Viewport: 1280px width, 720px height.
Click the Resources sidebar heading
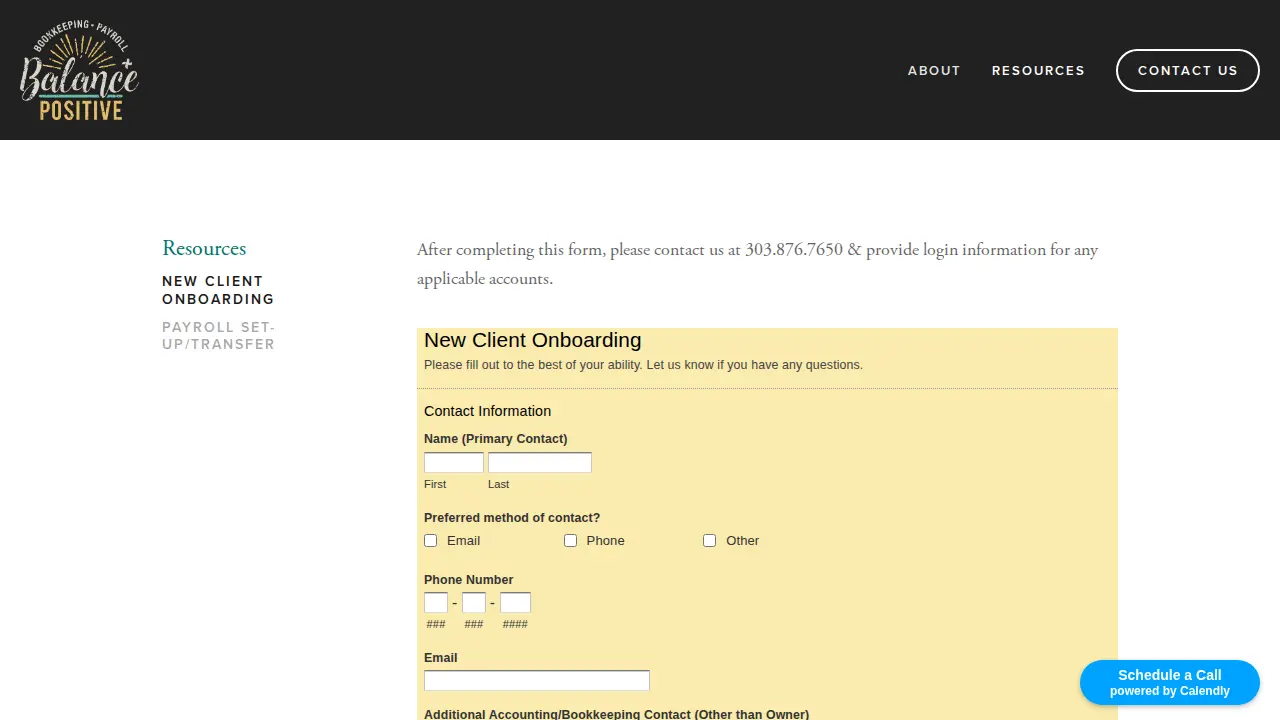point(204,248)
